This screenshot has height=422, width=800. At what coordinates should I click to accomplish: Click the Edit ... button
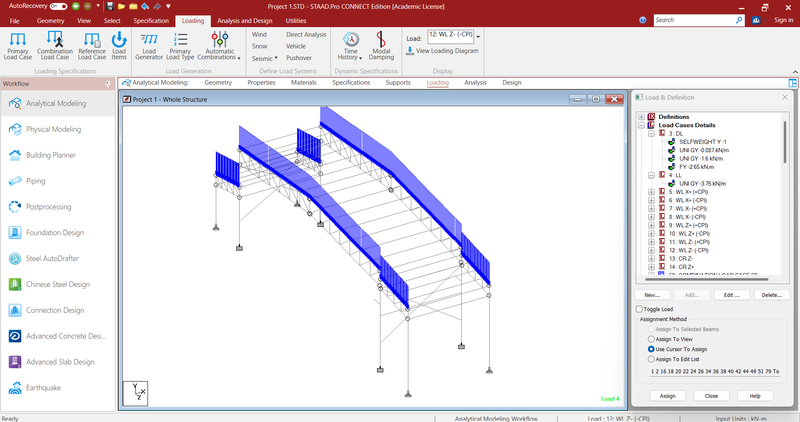coord(732,295)
